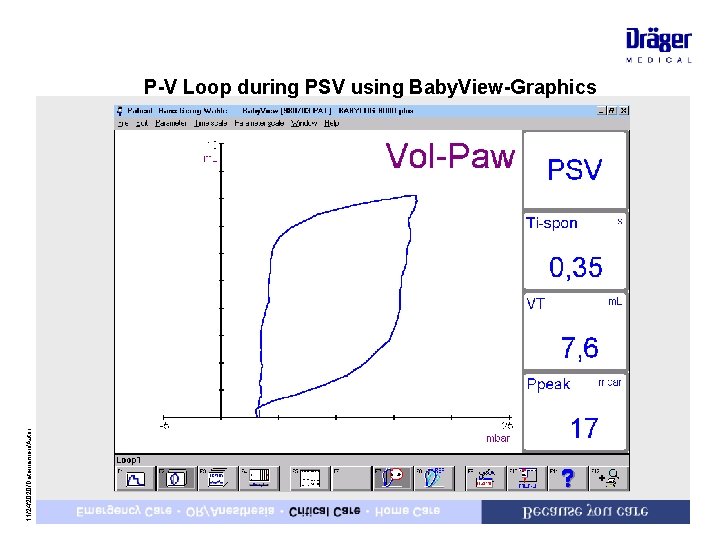720x540 pixels.
Task: Click the PSV ventilation mode panel
Action: coord(575,169)
